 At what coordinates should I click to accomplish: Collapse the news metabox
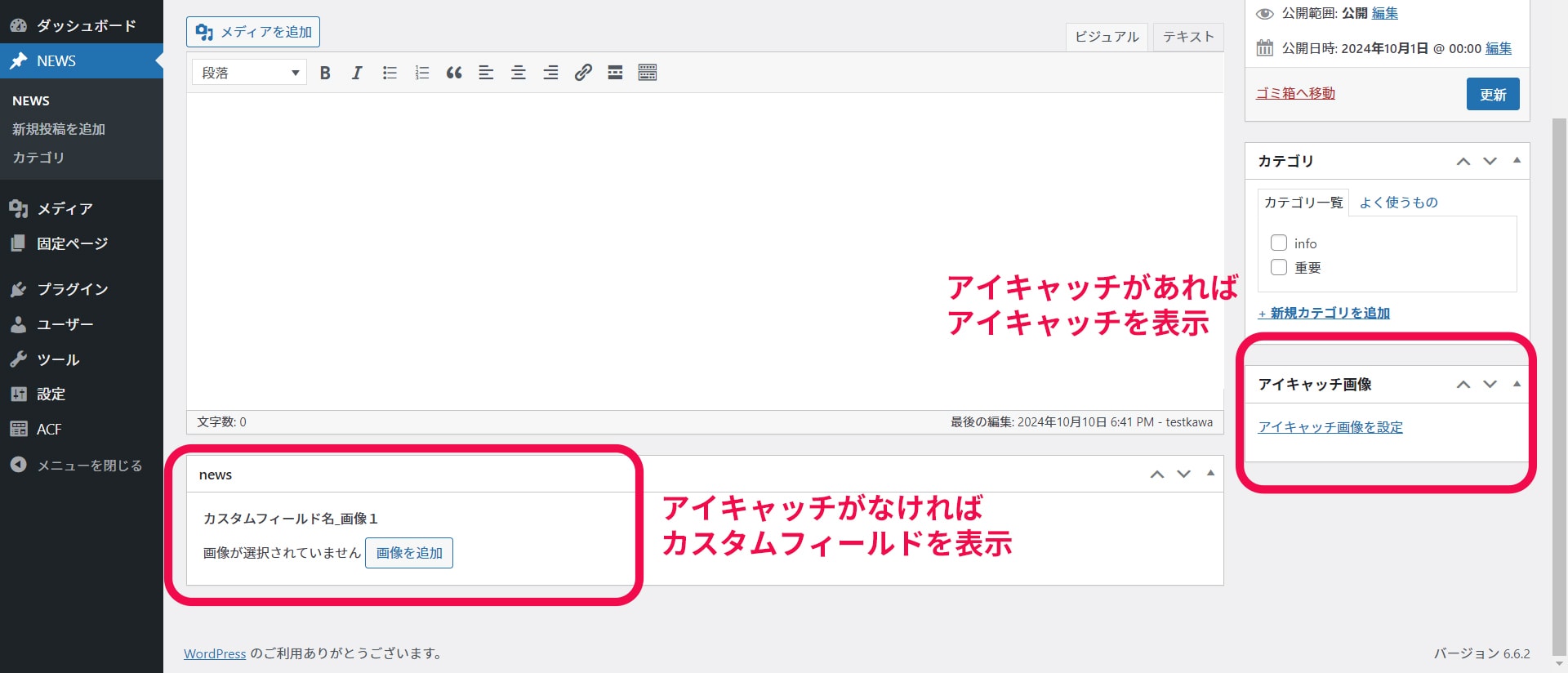[1210, 474]
